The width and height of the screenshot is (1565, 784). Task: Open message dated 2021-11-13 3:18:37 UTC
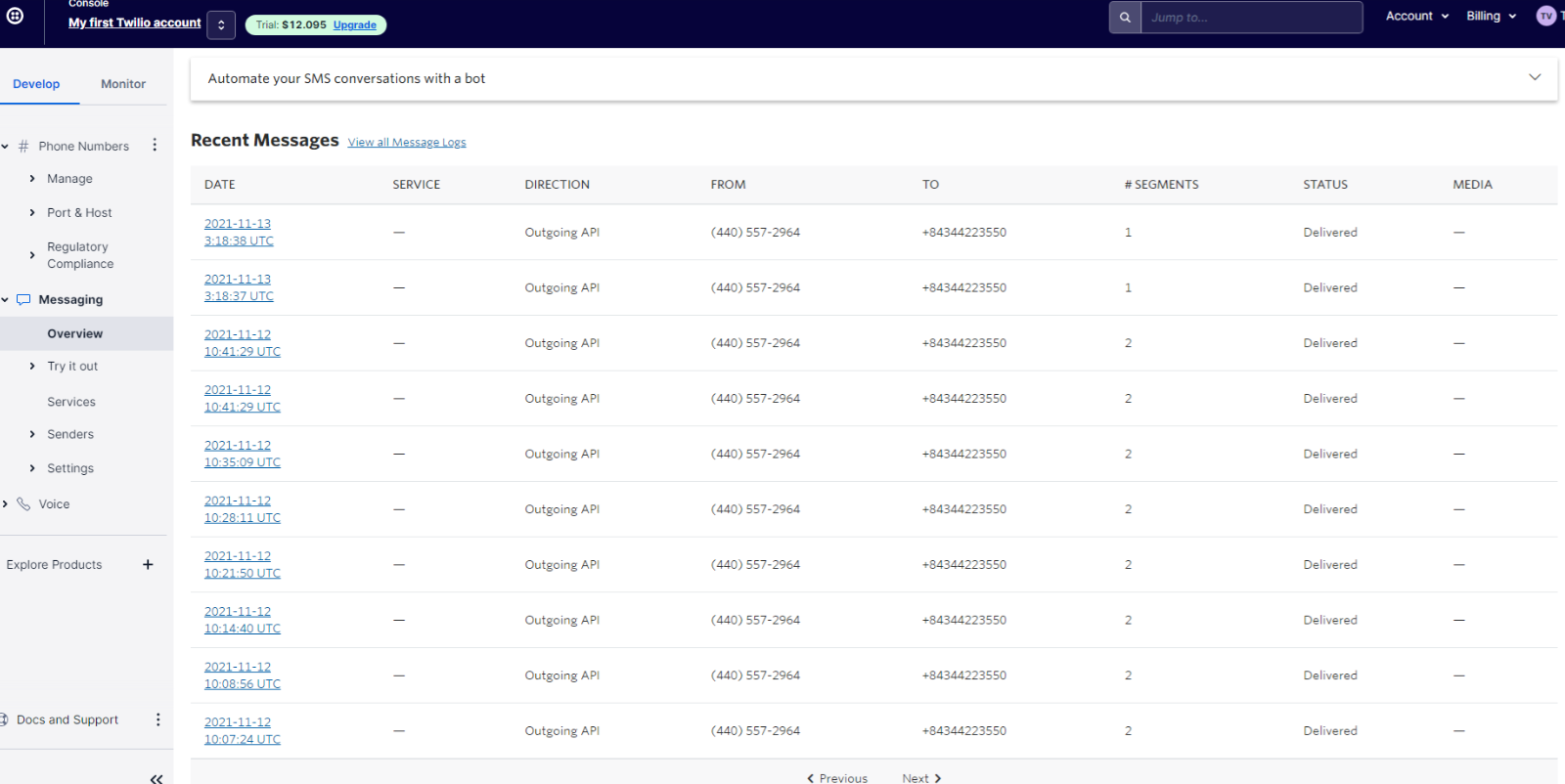tap(239, 287)
